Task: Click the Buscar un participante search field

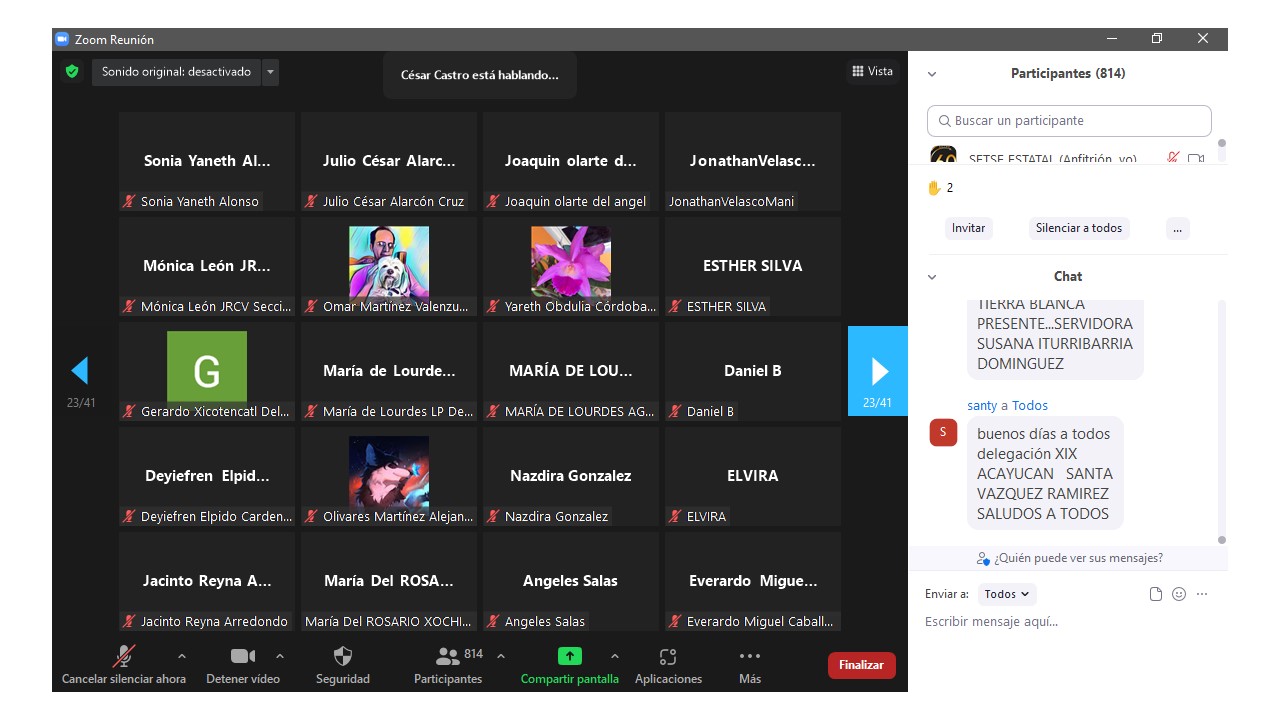Action: (1069, 121)
